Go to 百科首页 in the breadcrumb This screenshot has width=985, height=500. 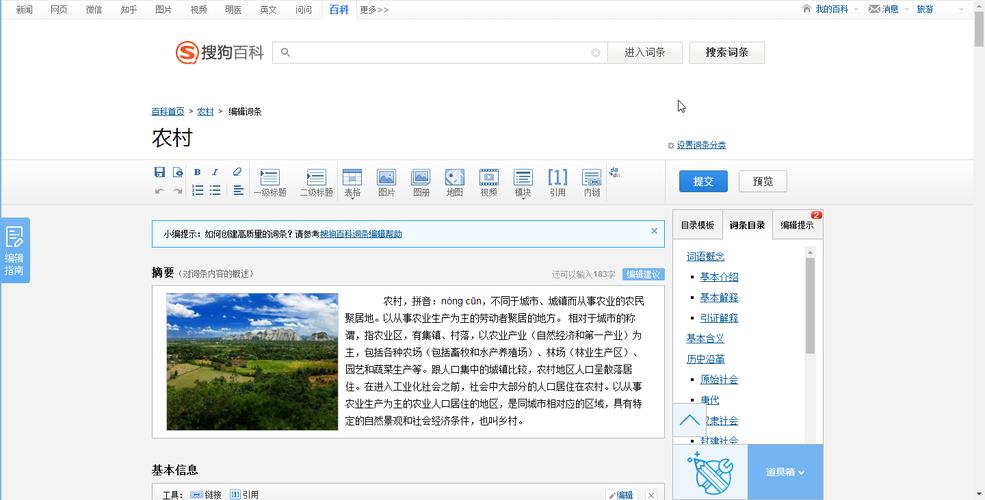[x=168, y=111]
